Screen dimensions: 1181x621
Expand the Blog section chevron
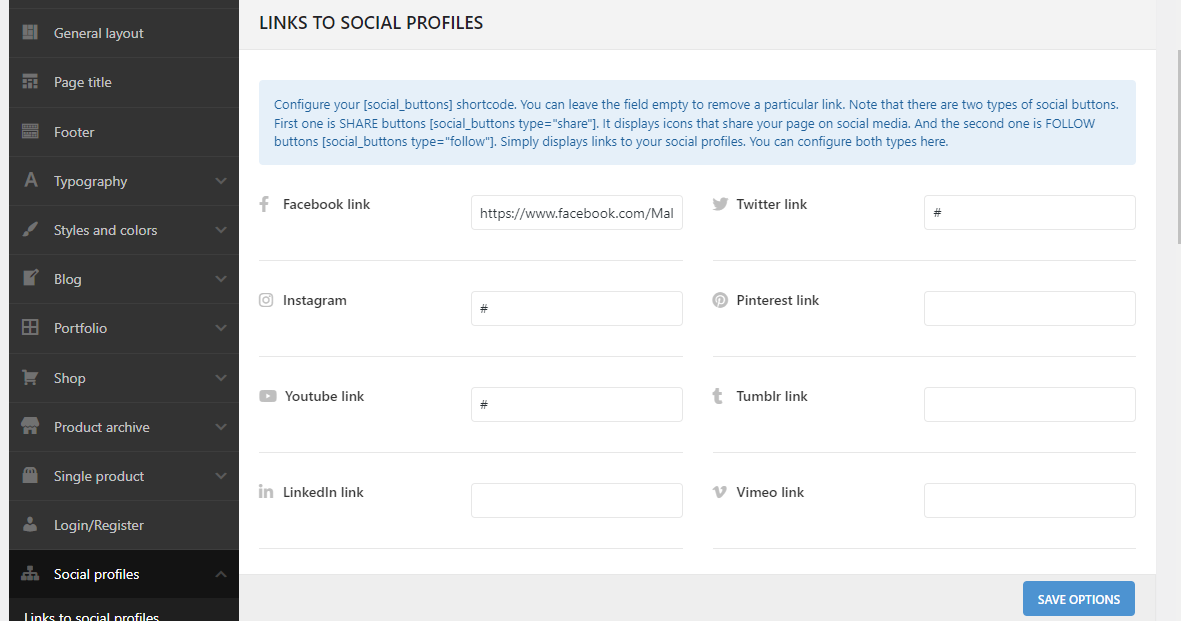(x=221, y=279)
